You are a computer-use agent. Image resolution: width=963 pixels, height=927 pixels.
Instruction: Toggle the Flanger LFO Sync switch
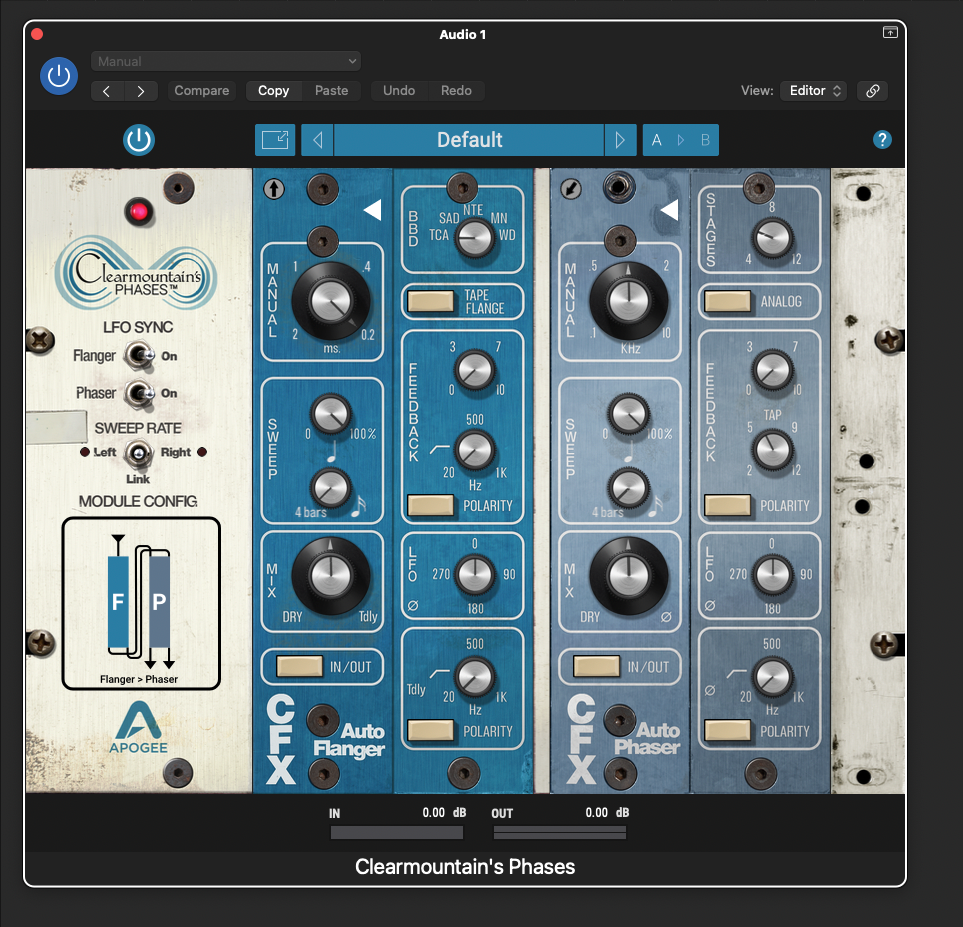point(138,356)
